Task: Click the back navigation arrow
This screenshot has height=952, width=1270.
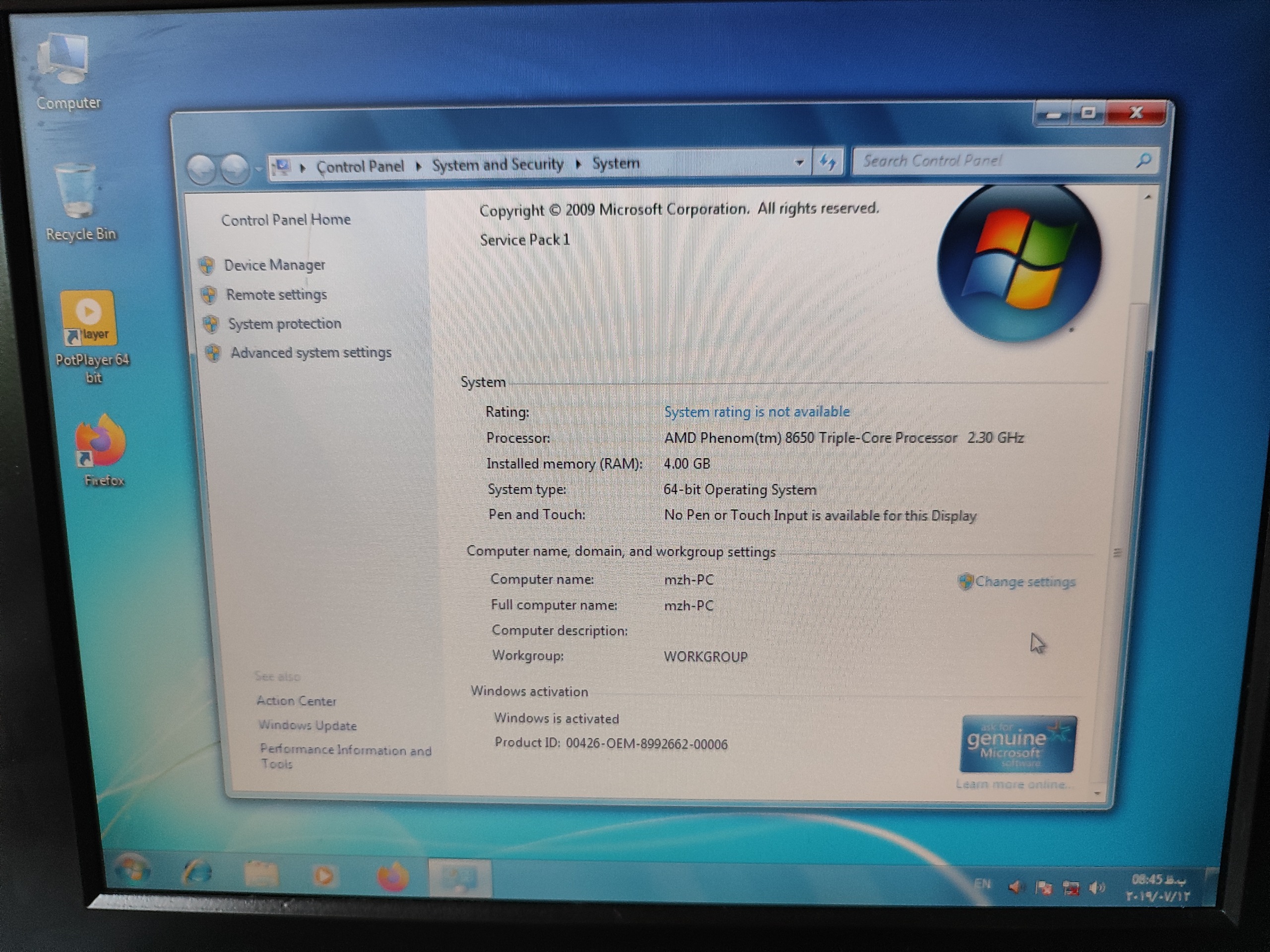Action: tap(201, 169)
